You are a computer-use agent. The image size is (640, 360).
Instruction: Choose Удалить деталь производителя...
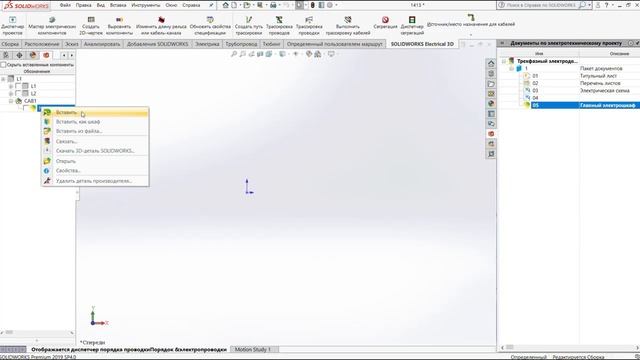95,180
